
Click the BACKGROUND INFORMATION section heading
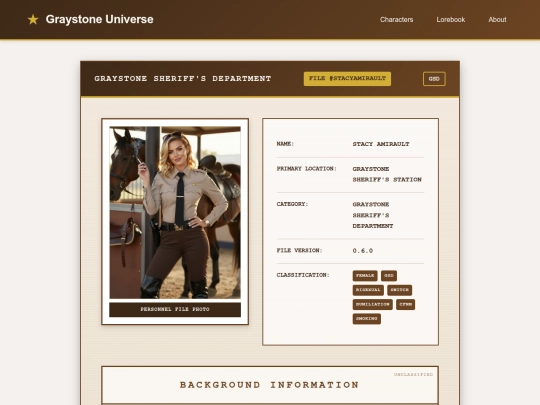pyautogui.click(x=269, y=385)
